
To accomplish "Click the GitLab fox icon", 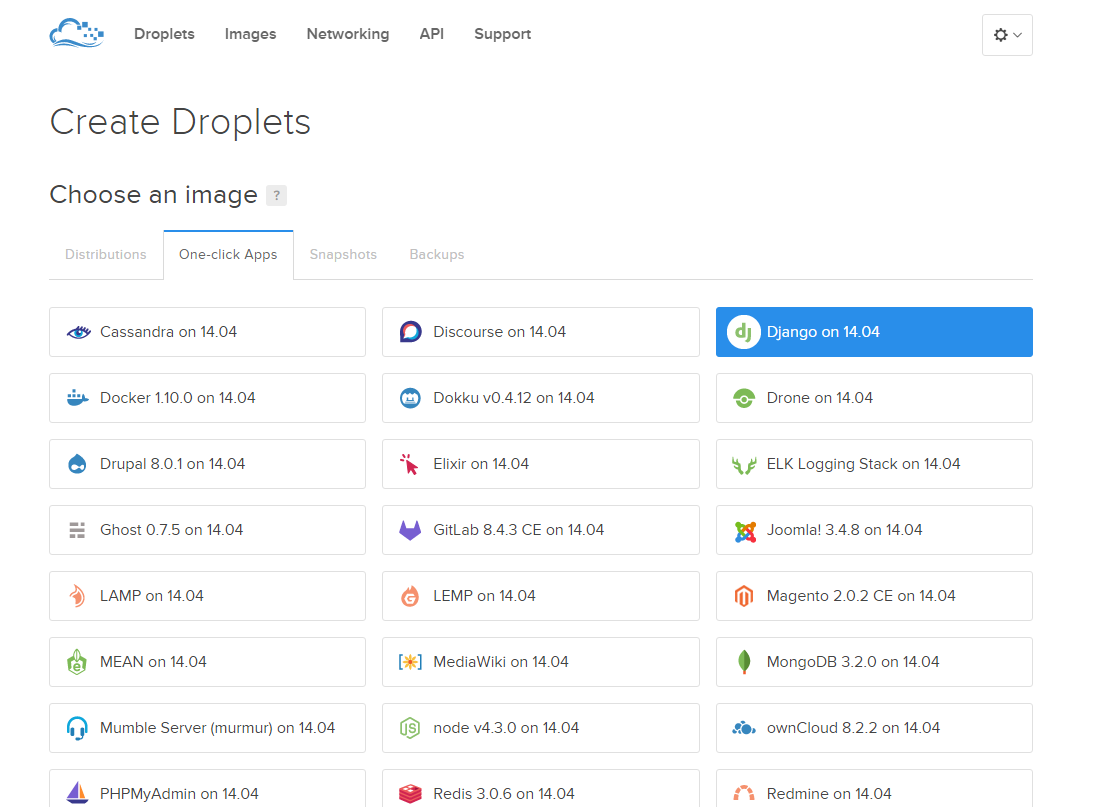I will 410,530.
